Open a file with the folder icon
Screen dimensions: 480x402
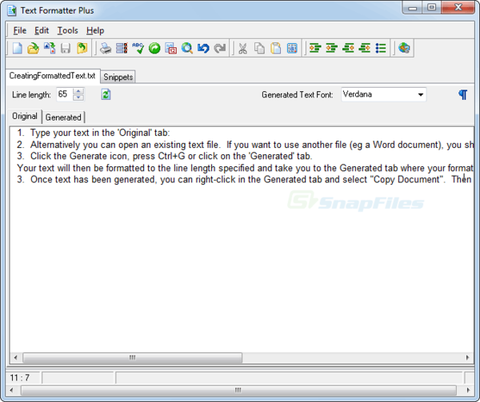[33, 48]
